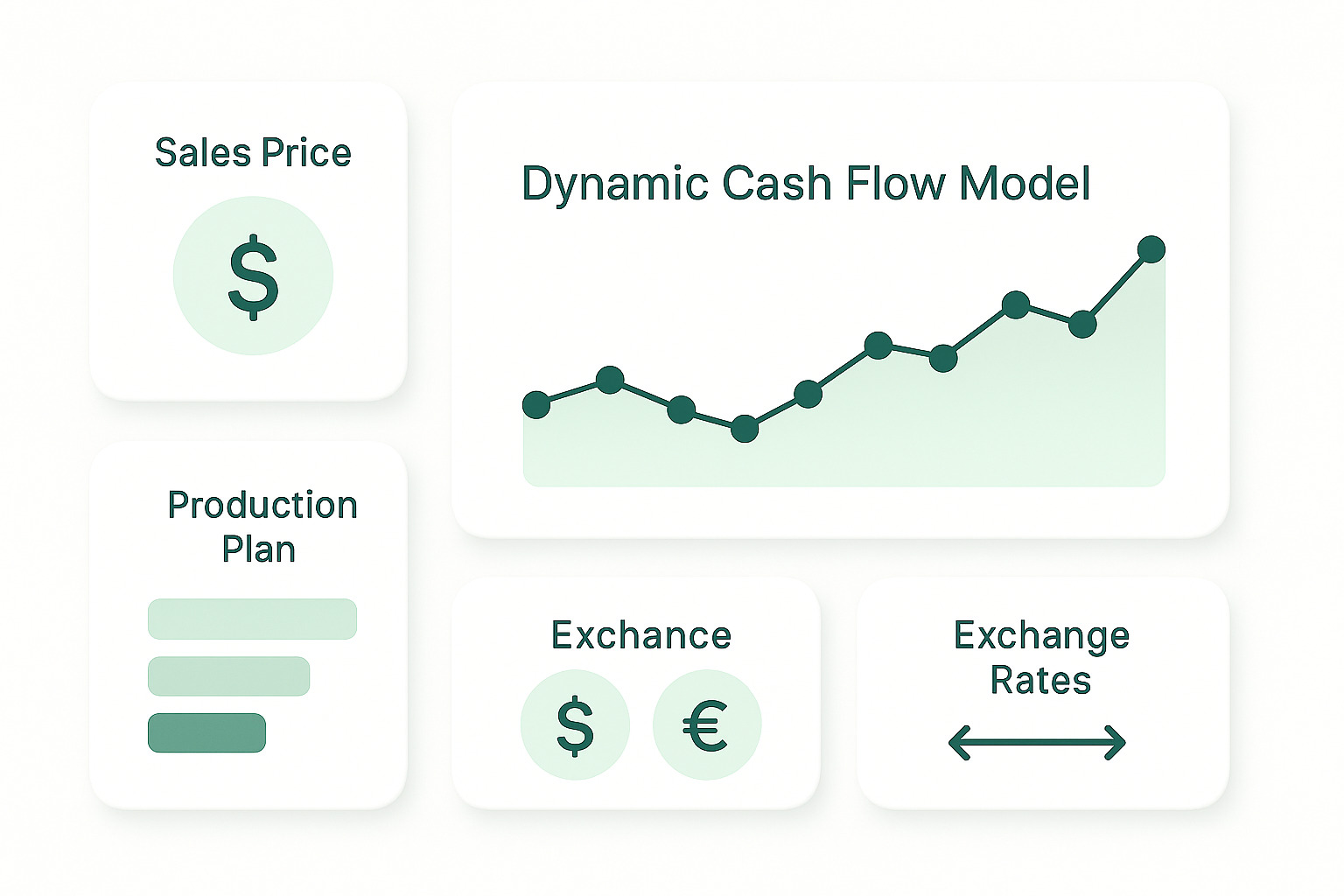The width and height of the screenshot is (1344, 896).
Task: Select the longest Production Plan bar
Action: click(x=252, y=619)
